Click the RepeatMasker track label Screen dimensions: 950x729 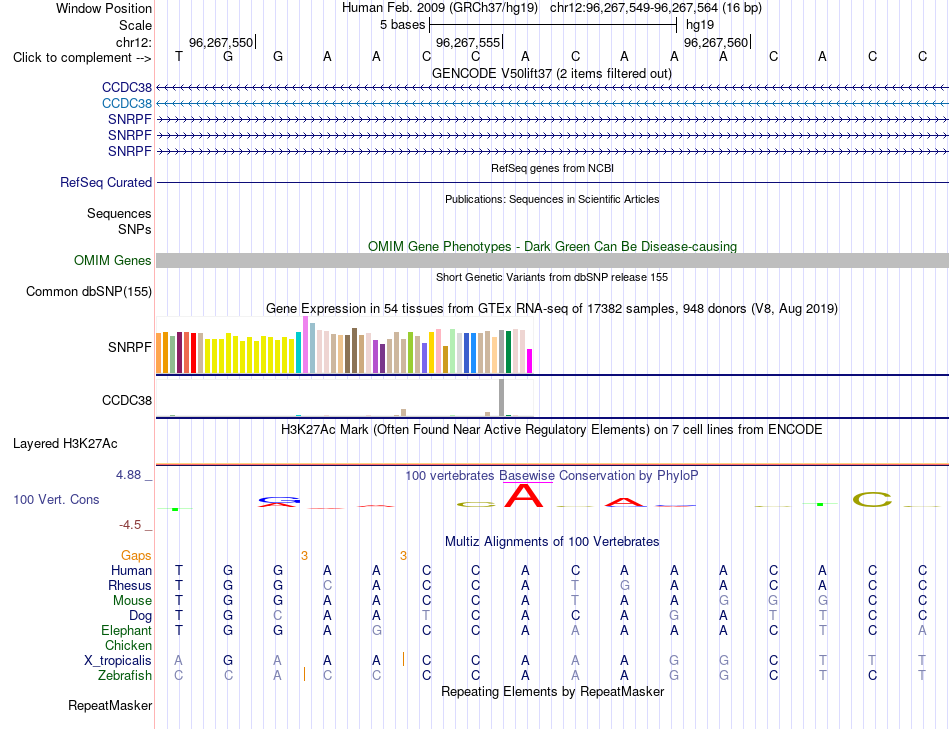(110, 705)
